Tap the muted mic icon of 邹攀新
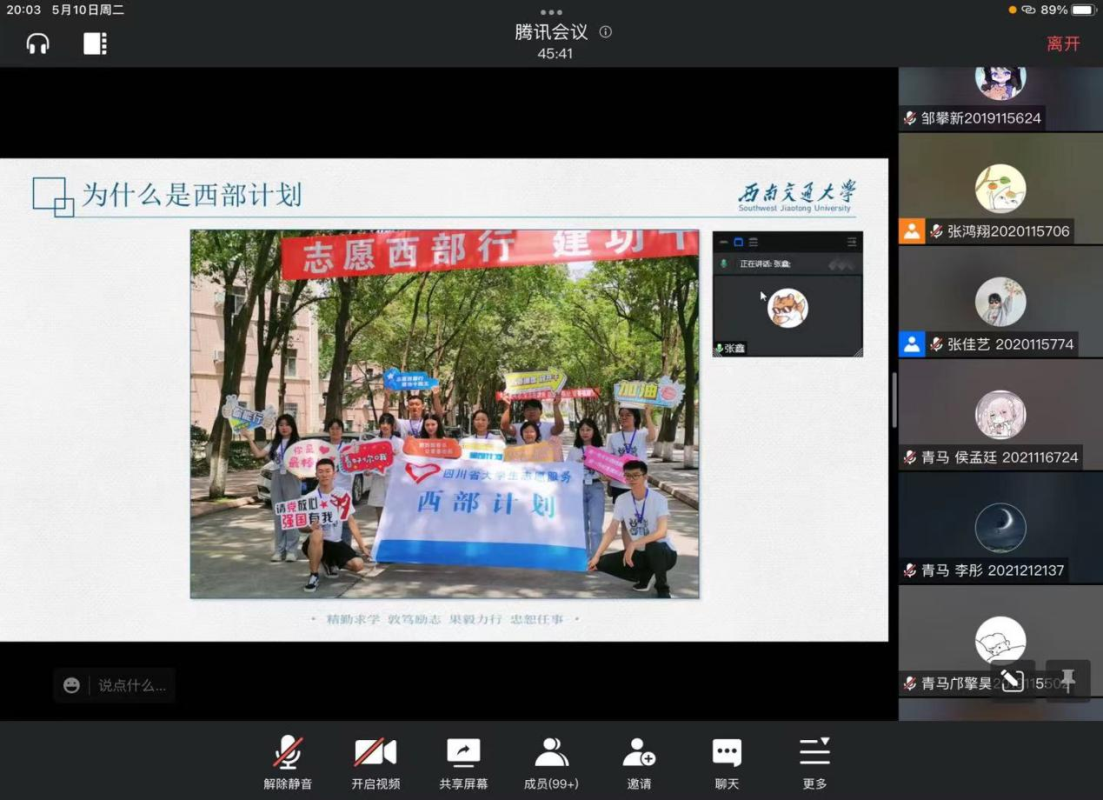 (910, 118)
